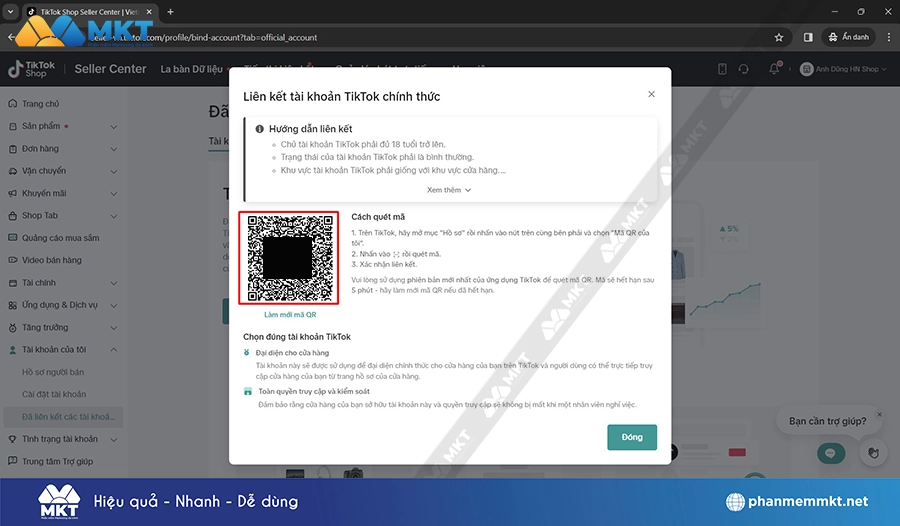Open Cài đặt tài khoản
The image size is (900, 526).
tap(54, 394)
